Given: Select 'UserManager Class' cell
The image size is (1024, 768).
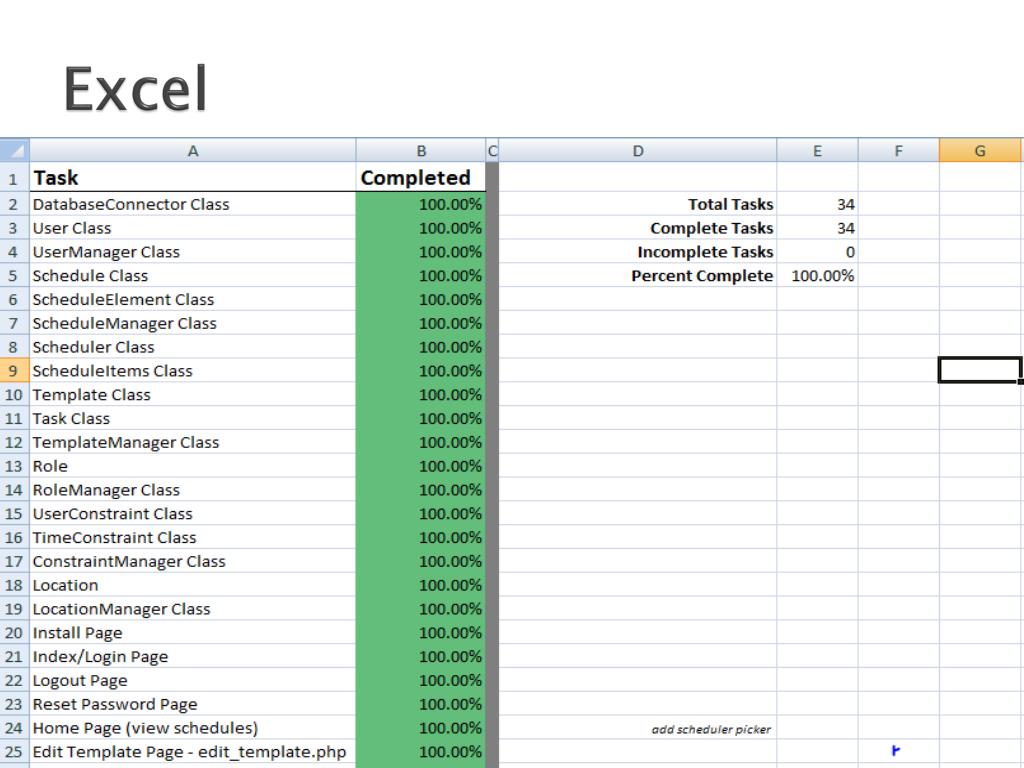Looking at the screenshot, I should click(193, 252).
